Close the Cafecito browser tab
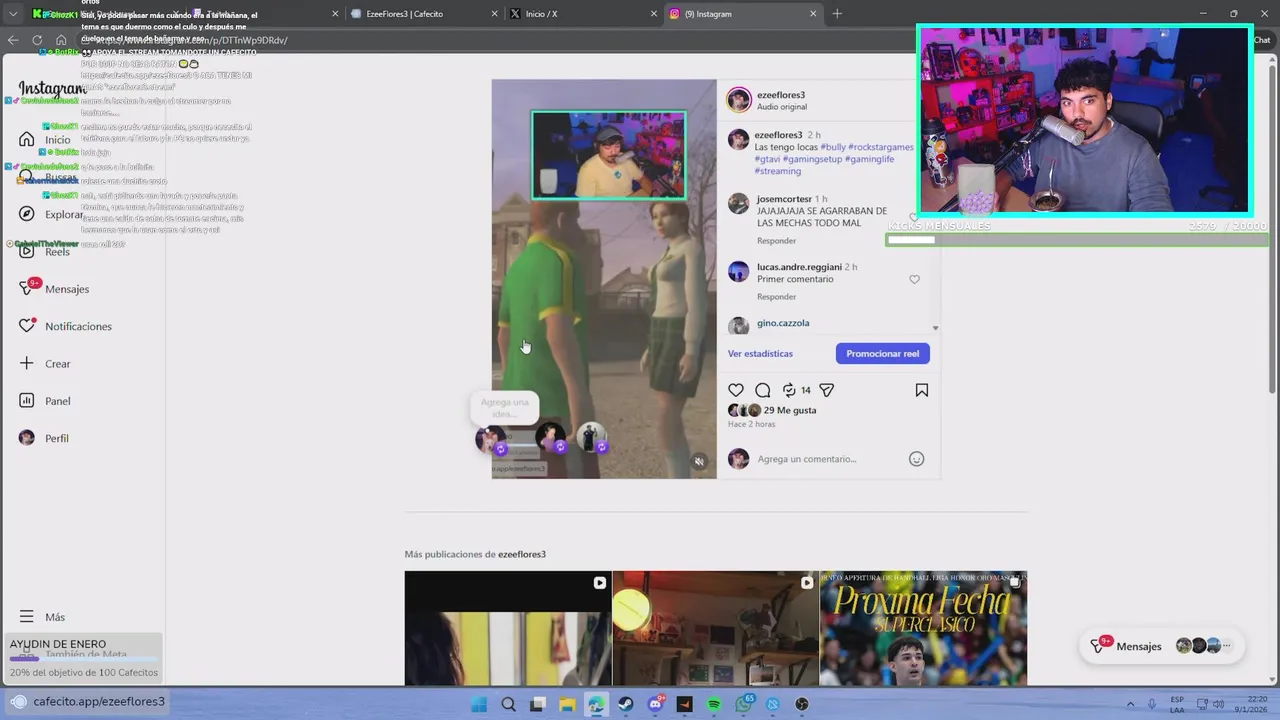Image resolution: width=1280 pixels, height=720 pixels. point(493,14)
